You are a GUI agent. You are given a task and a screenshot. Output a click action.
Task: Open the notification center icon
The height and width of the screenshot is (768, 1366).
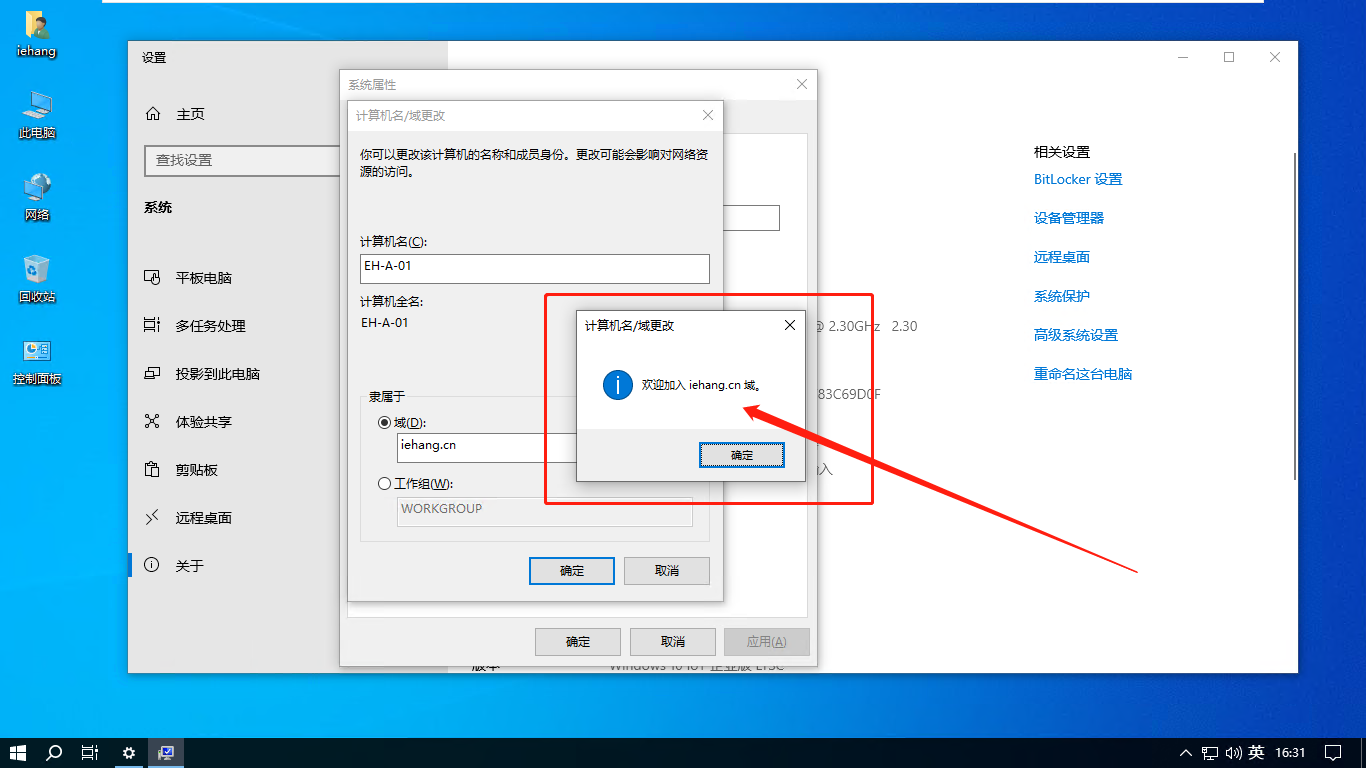pos(1333,752)
